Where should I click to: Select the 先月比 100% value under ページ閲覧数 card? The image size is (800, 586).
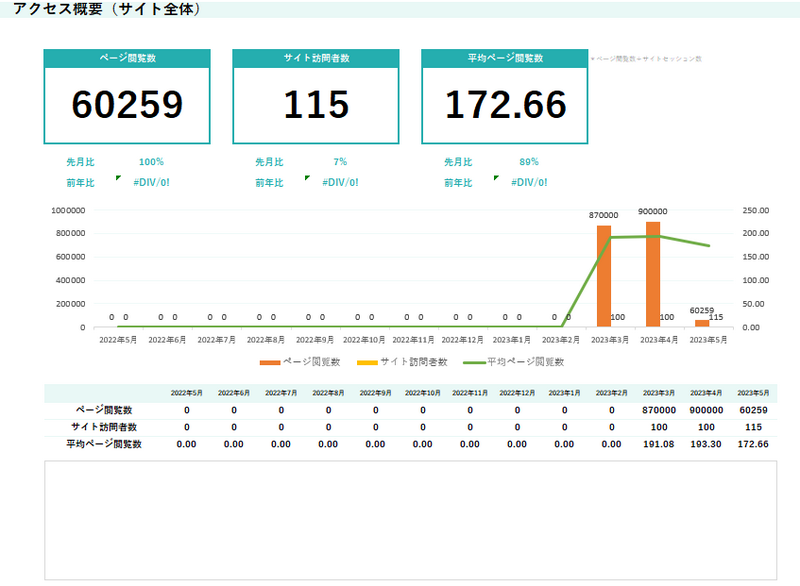pyautogui.click(x=151, y=161)
